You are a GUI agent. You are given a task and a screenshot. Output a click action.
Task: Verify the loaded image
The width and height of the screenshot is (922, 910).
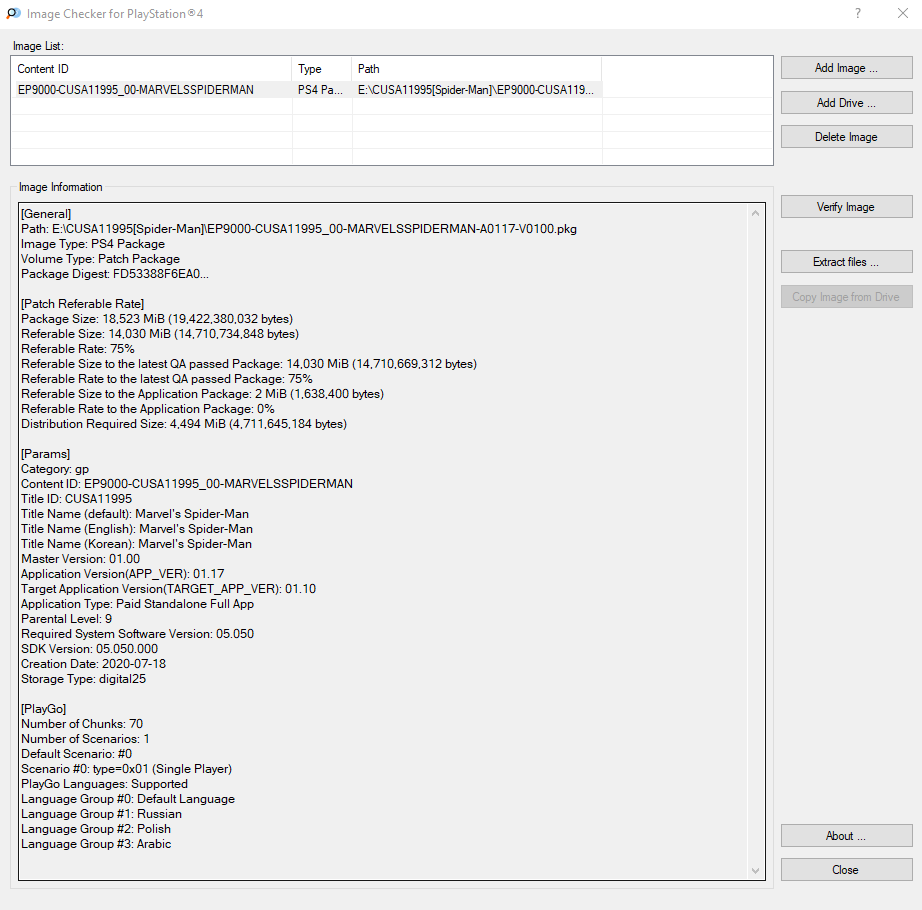tap(846, 207)
